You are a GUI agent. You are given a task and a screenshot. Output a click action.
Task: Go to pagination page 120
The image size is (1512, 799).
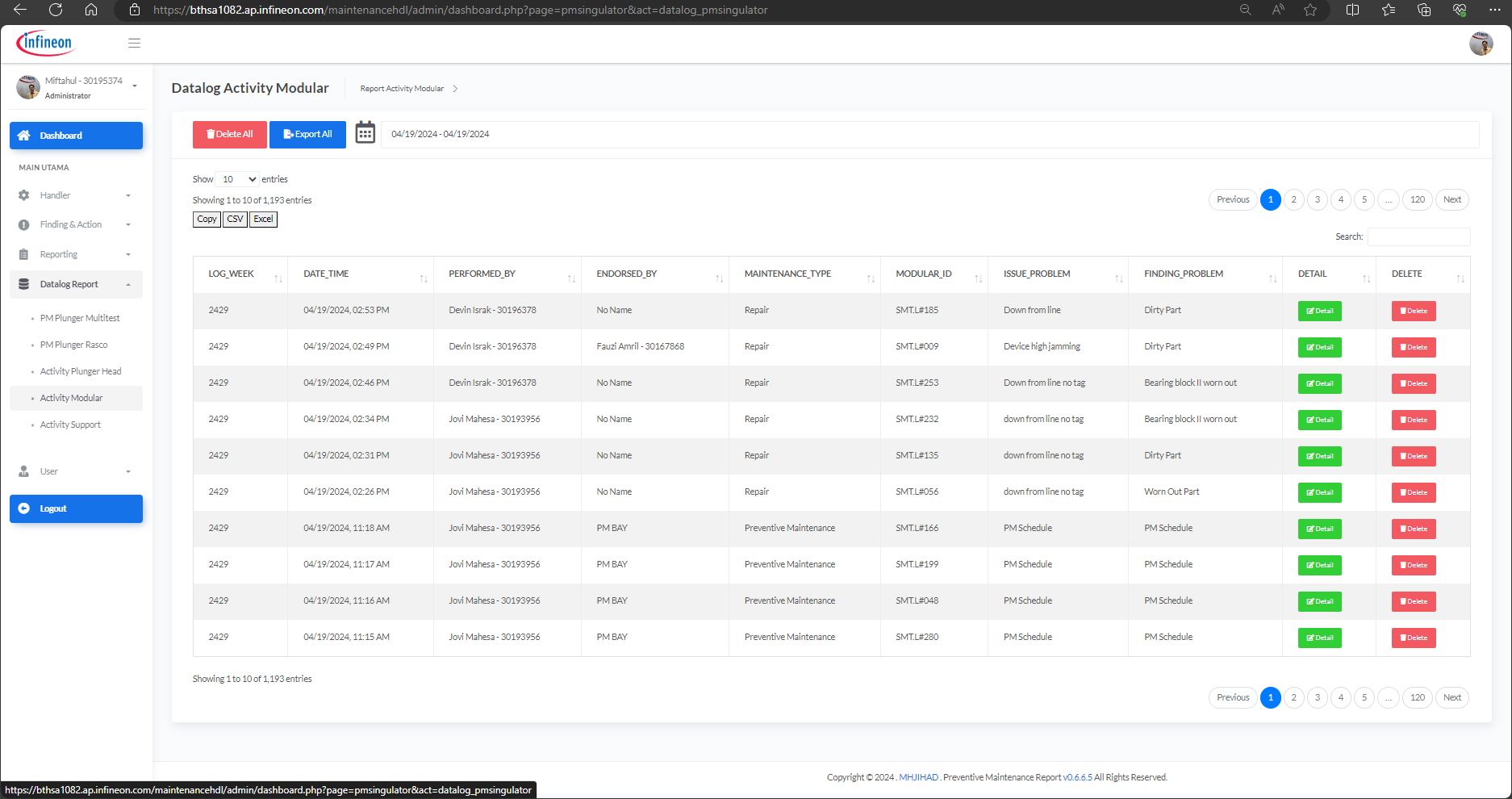click(x=1417, y=199)
